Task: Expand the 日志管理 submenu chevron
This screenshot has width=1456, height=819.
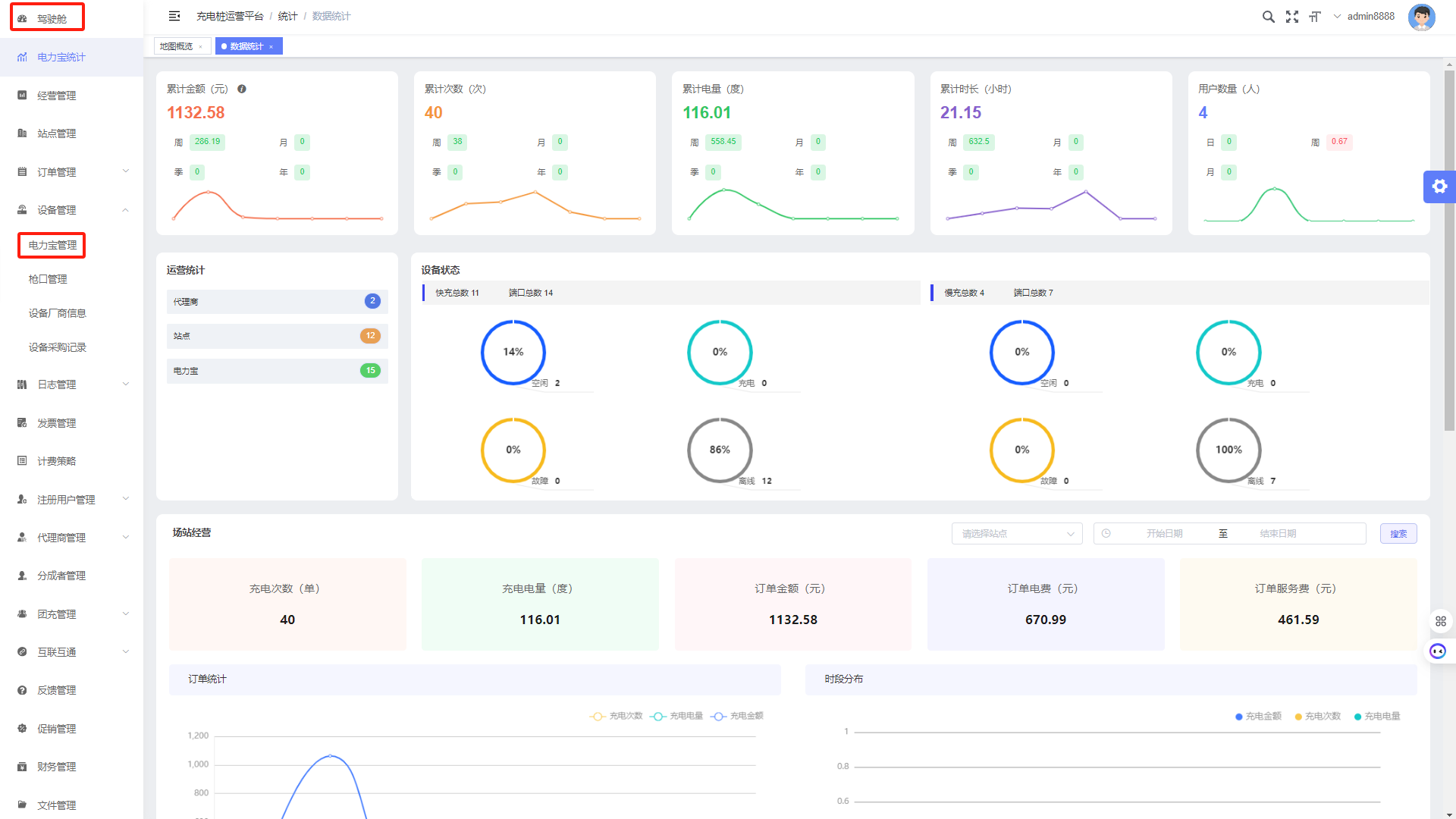Action: (126, 384)
